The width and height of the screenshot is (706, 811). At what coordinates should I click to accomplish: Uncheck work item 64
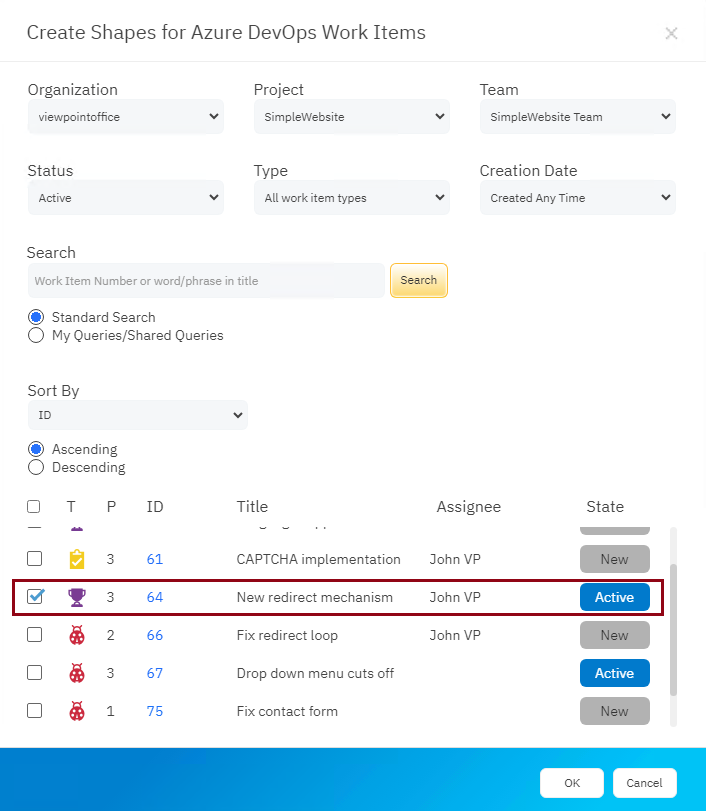coord(35,597)
